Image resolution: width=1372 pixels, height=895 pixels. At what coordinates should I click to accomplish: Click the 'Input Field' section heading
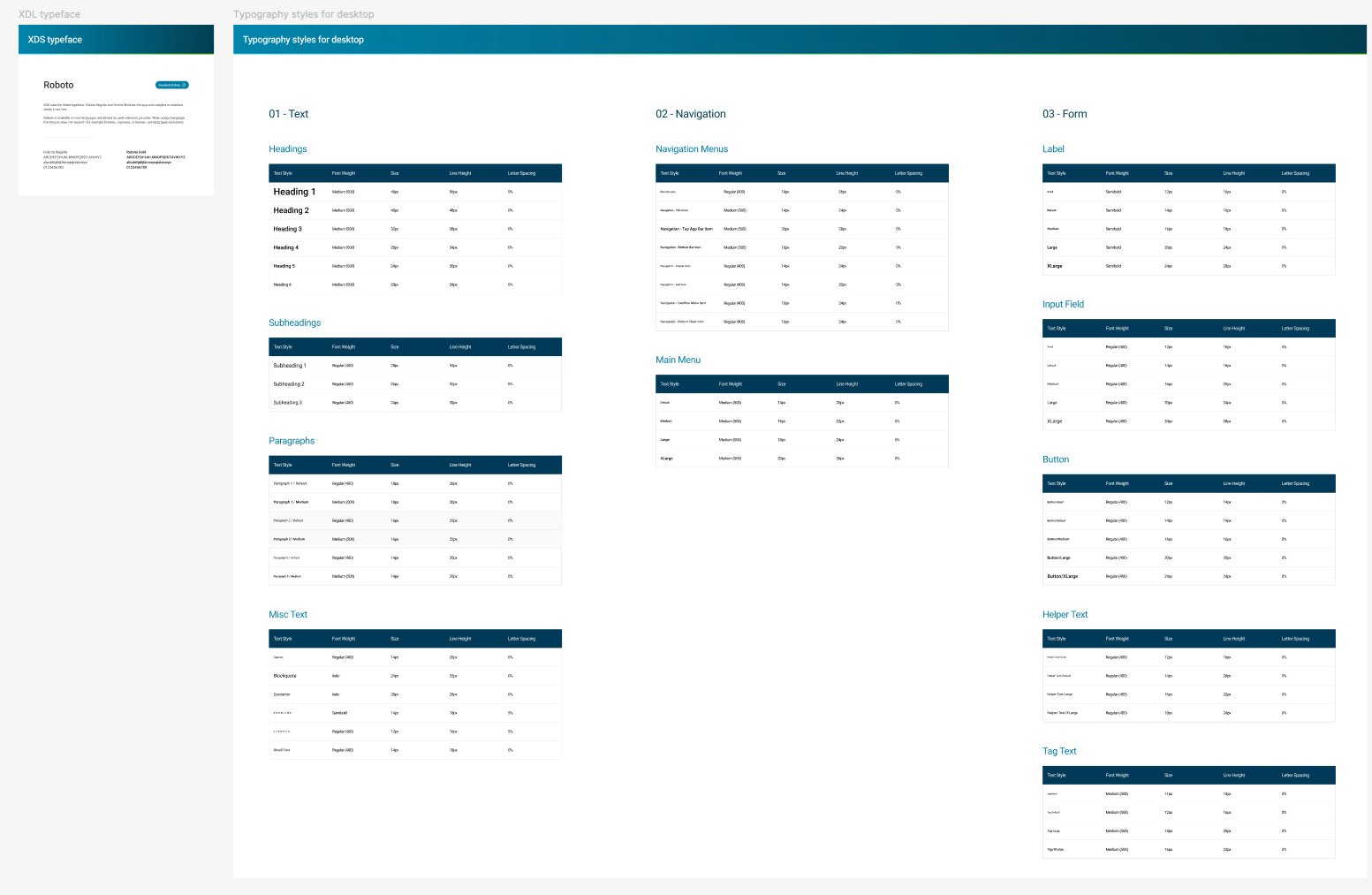1062,305
